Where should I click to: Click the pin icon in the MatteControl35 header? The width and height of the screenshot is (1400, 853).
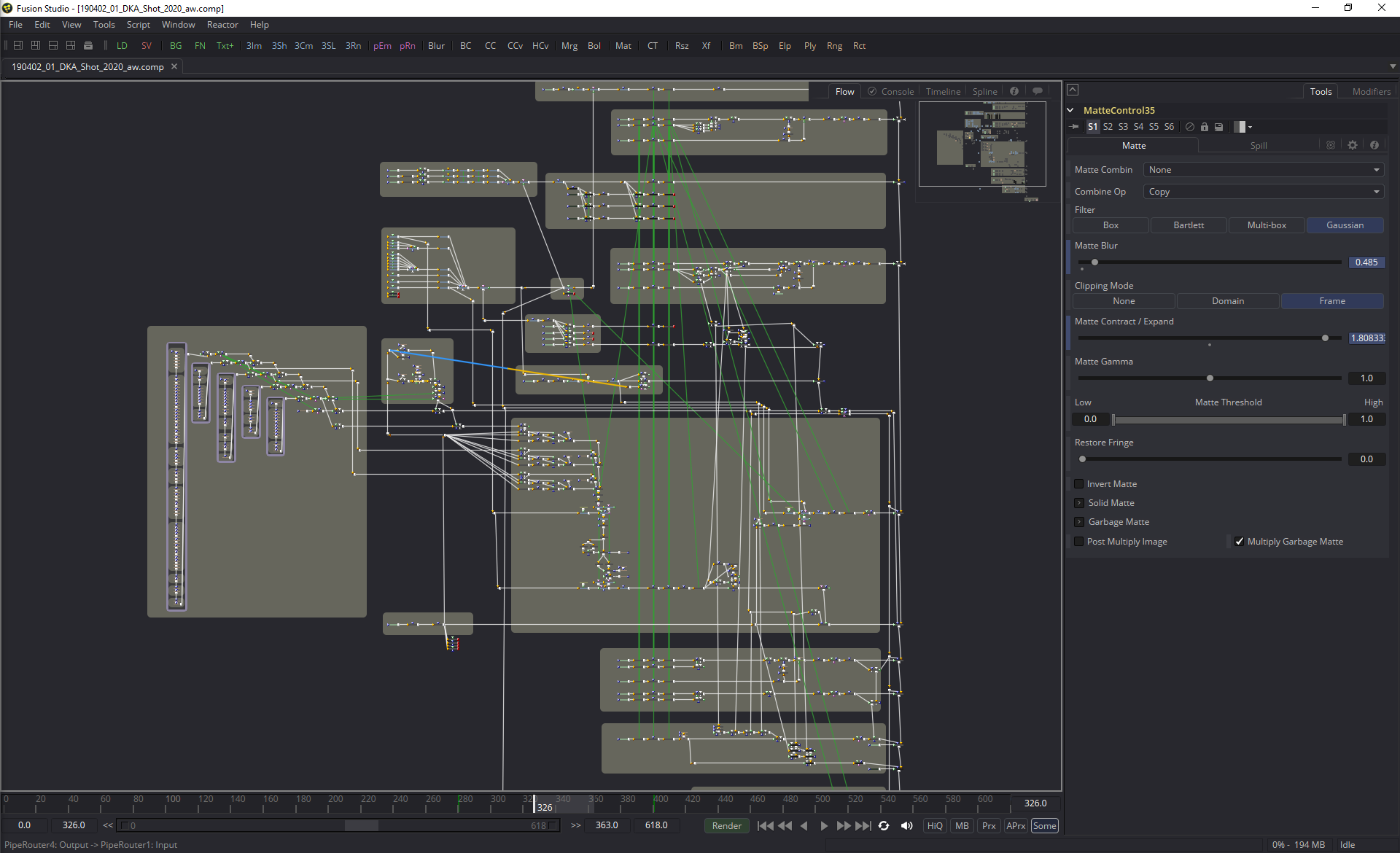1074,127
